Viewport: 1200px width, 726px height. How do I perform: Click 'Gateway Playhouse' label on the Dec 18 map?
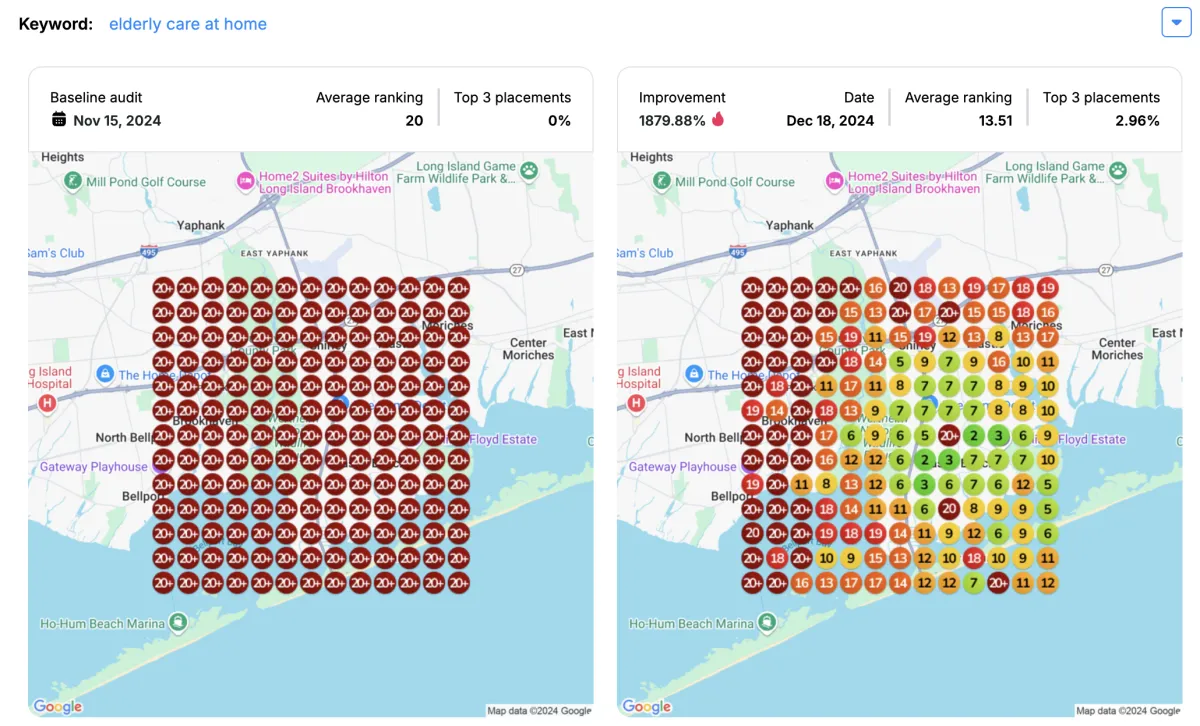click(682, 467)
